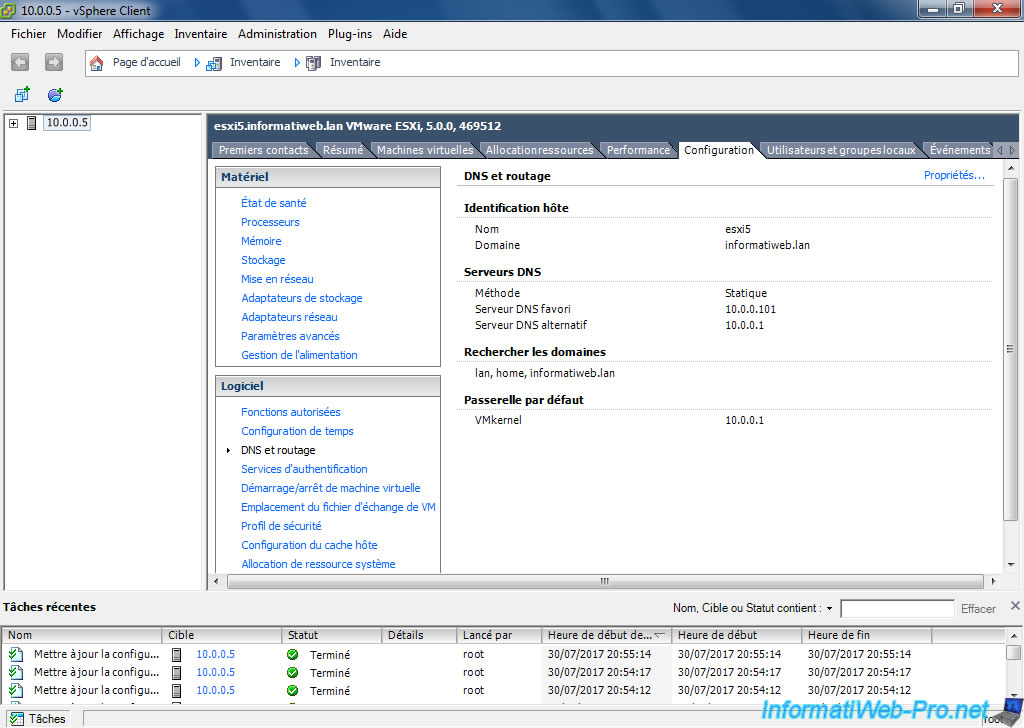
Task: Open the Aide menu
Action: pos(394,34)
